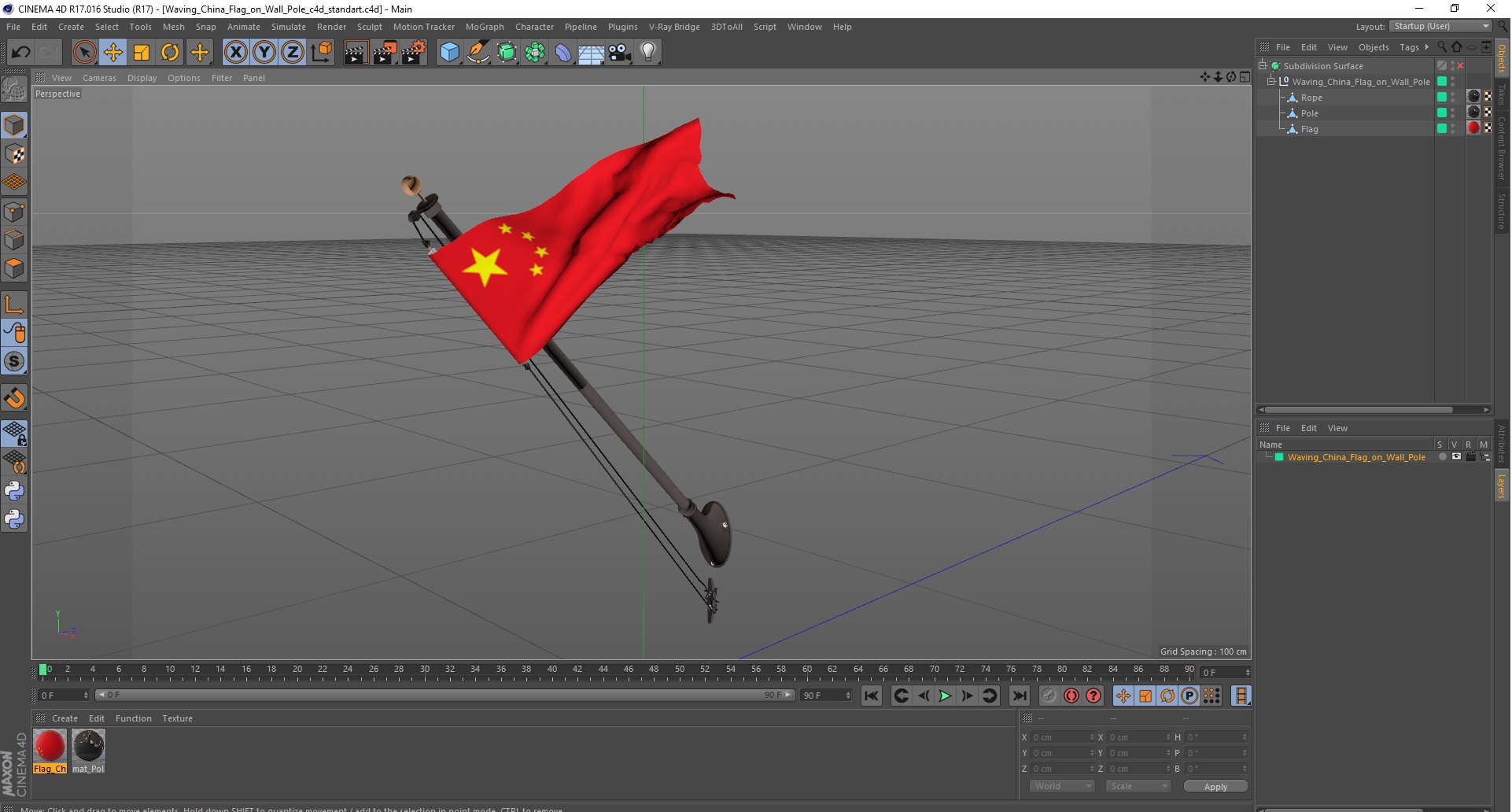This screenshot has width=1512, height=812.
Task: Collapse Subdivision Surface tree node
Action: (x=1262, y=66)
